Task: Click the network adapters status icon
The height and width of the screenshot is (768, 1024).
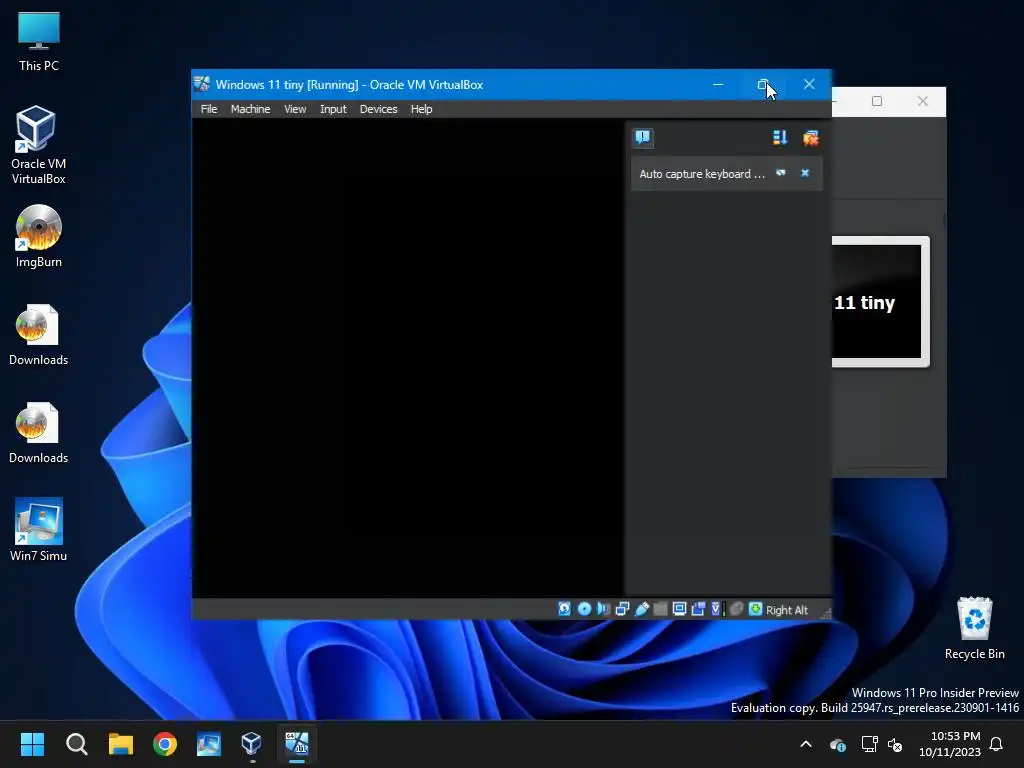Action: tap(622, 609)
